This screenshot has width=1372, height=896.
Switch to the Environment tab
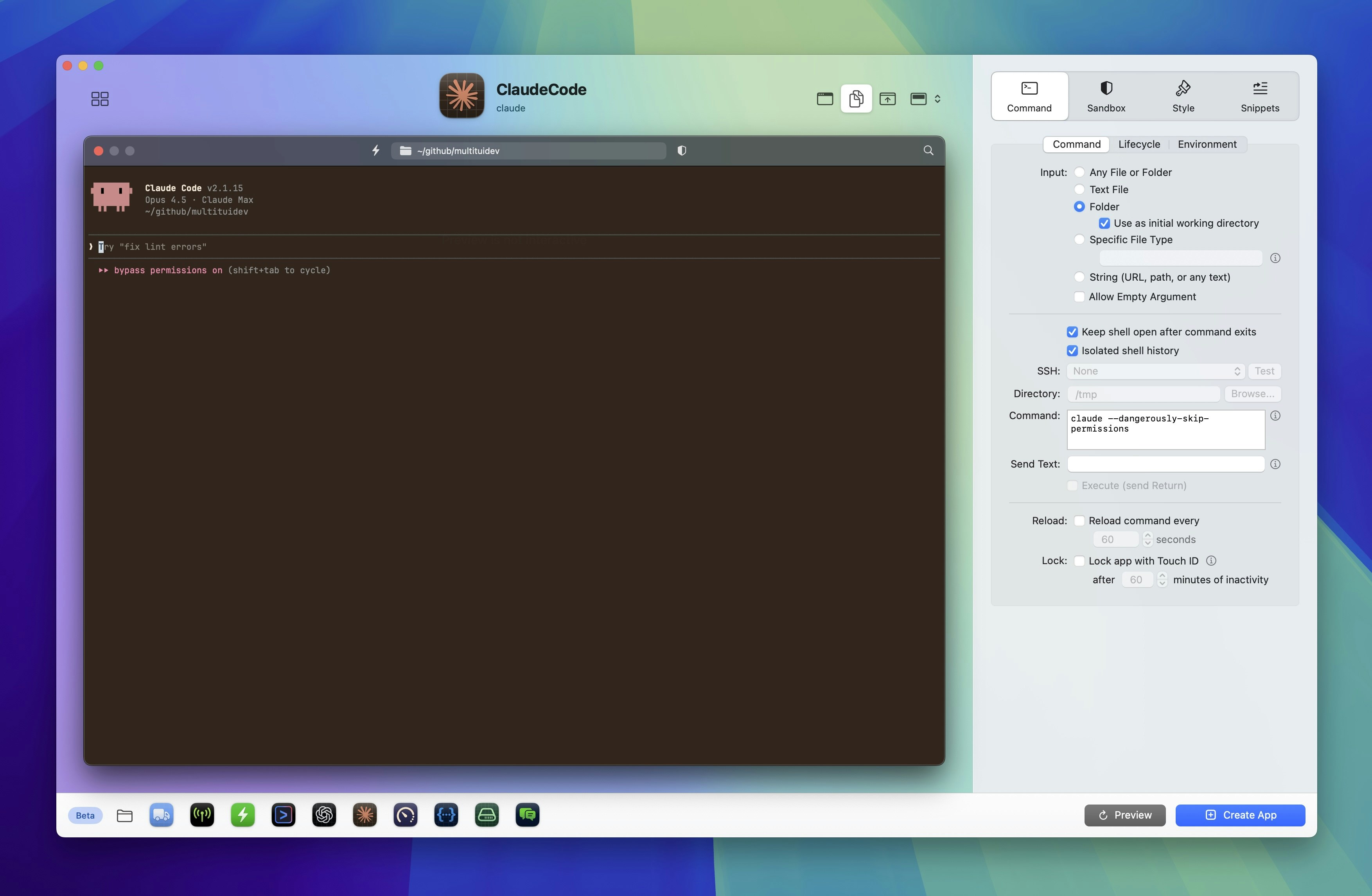pos(1207,144)
